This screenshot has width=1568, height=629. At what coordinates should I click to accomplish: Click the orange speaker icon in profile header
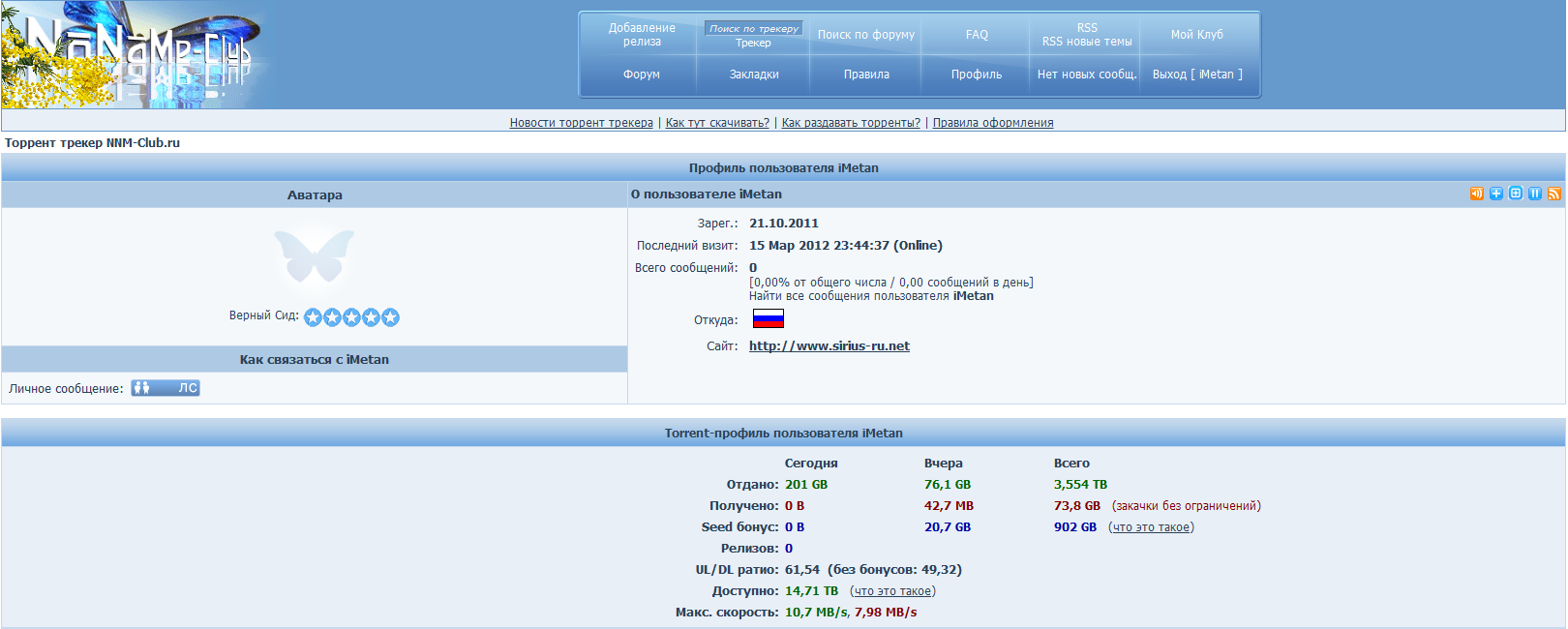pyautogui.click(x=1476, y=194)
